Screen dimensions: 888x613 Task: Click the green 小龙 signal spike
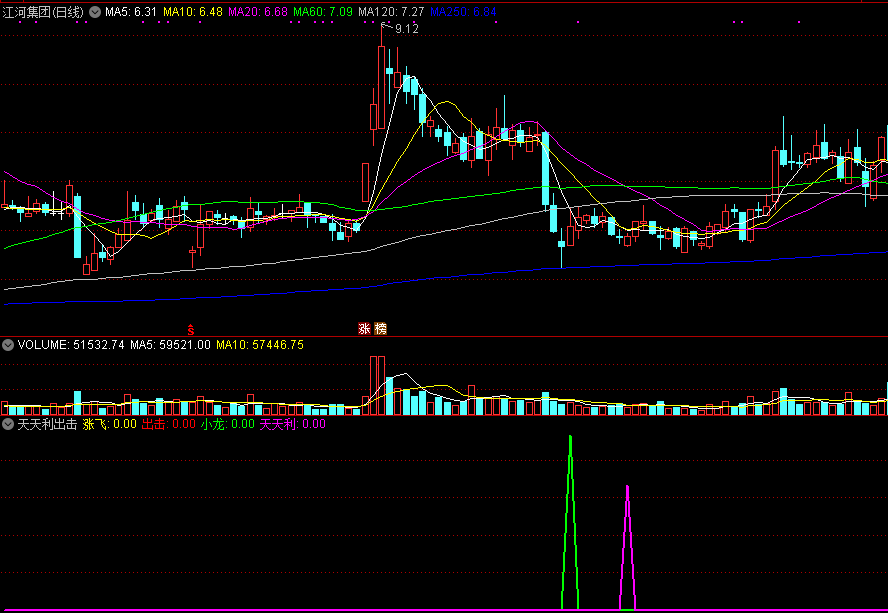(x=570, y=521)
